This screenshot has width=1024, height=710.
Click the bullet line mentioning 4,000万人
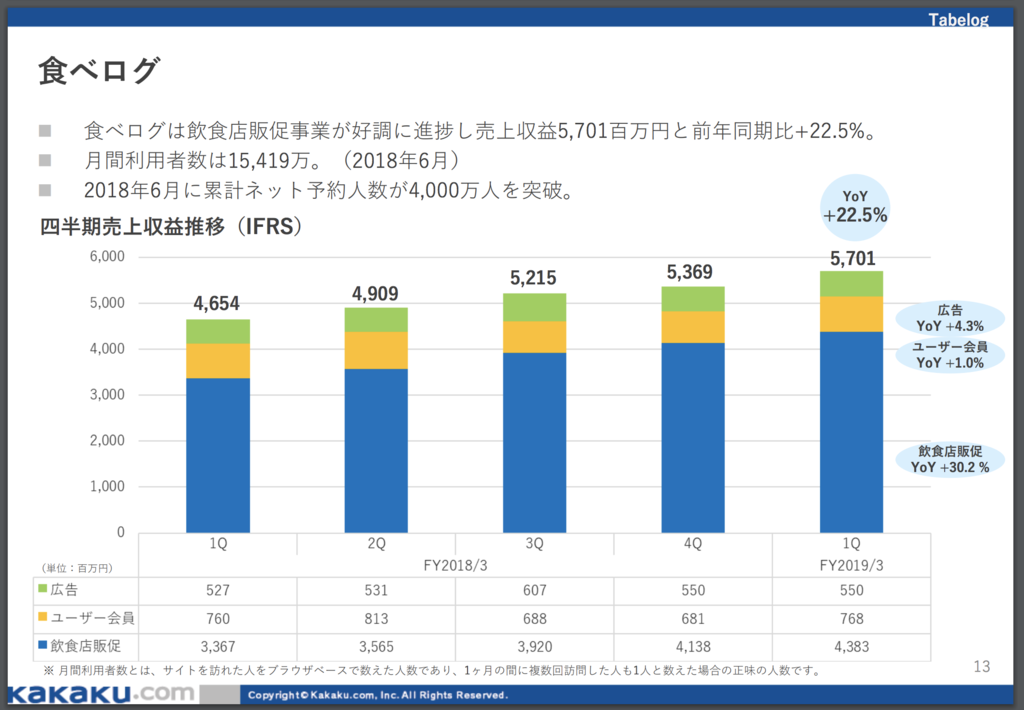click(329, 191)
